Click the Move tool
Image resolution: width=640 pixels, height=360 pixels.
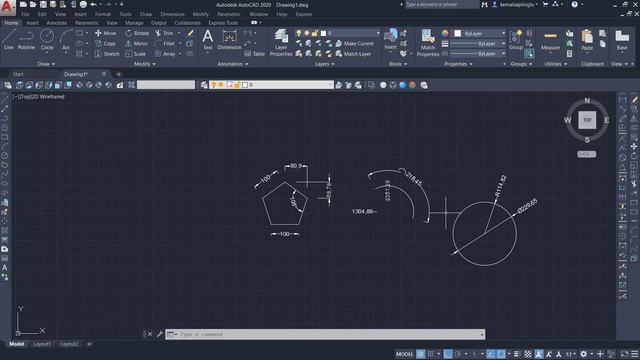pyautogui.click(x=105, y=33)
